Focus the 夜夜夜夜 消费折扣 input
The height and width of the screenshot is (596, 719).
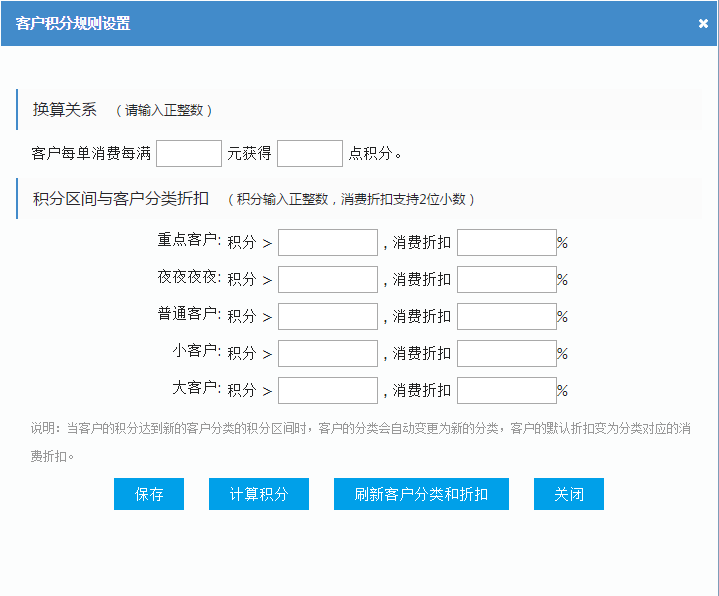pos(506,280)
